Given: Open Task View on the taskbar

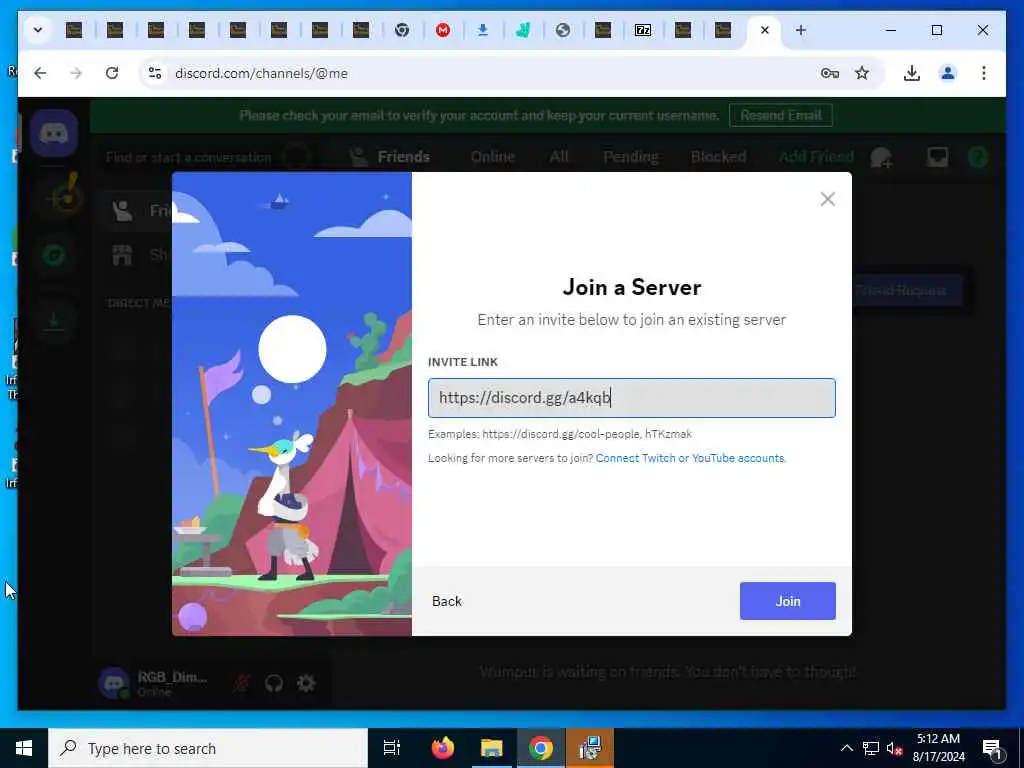Looking at the screenshot, I should pyautogui.click(x=391, y=748).
